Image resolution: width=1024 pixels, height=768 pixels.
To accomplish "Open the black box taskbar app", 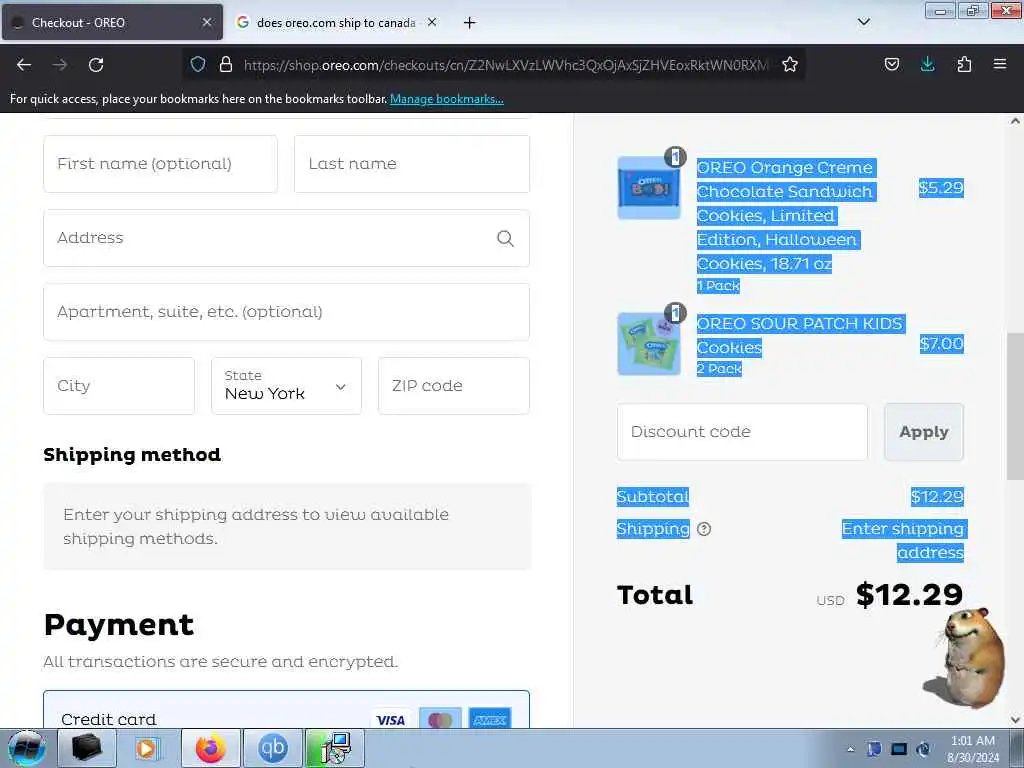I will click(x=87, y=748).
